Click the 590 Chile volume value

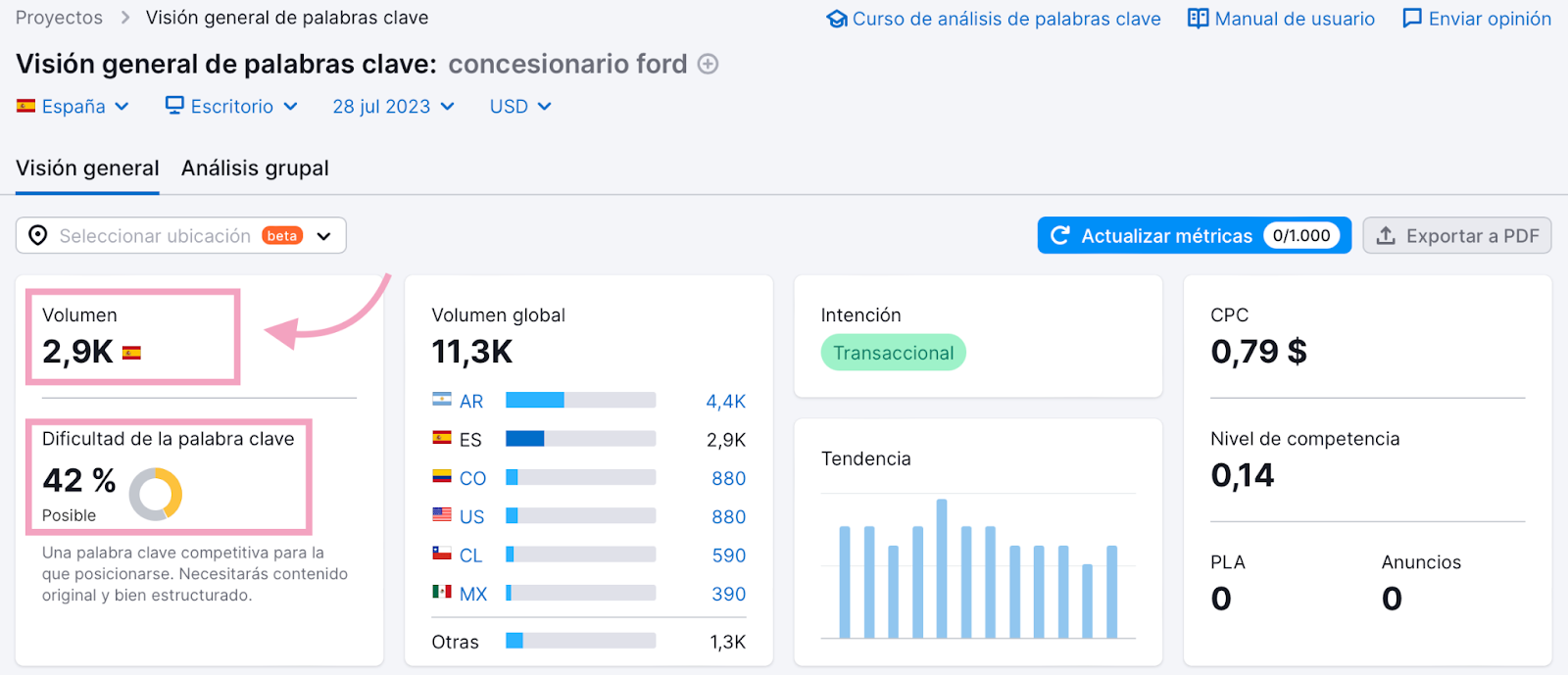pos(729,555)
